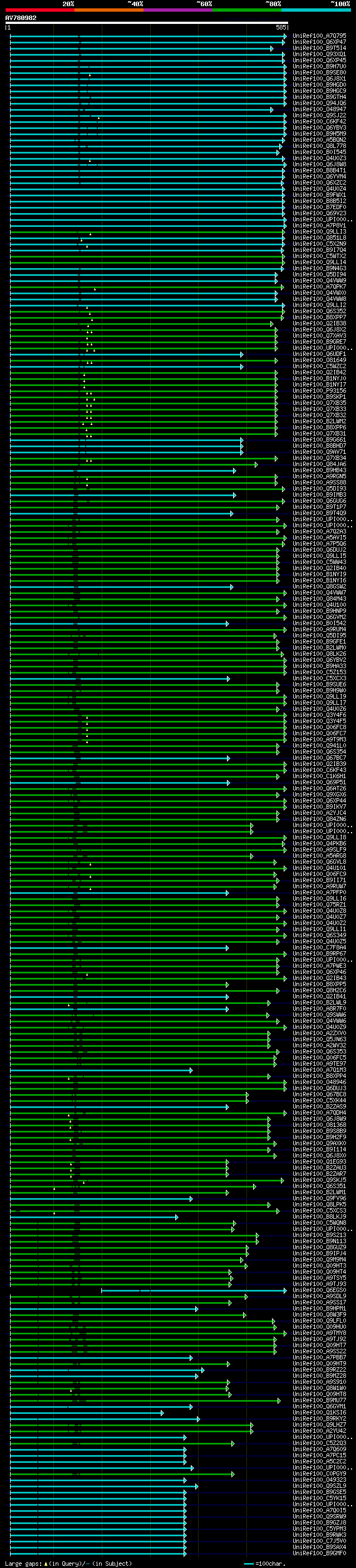Click the =100char. scale legend
Screen dimensions: 356x1568
point(265,1564)
